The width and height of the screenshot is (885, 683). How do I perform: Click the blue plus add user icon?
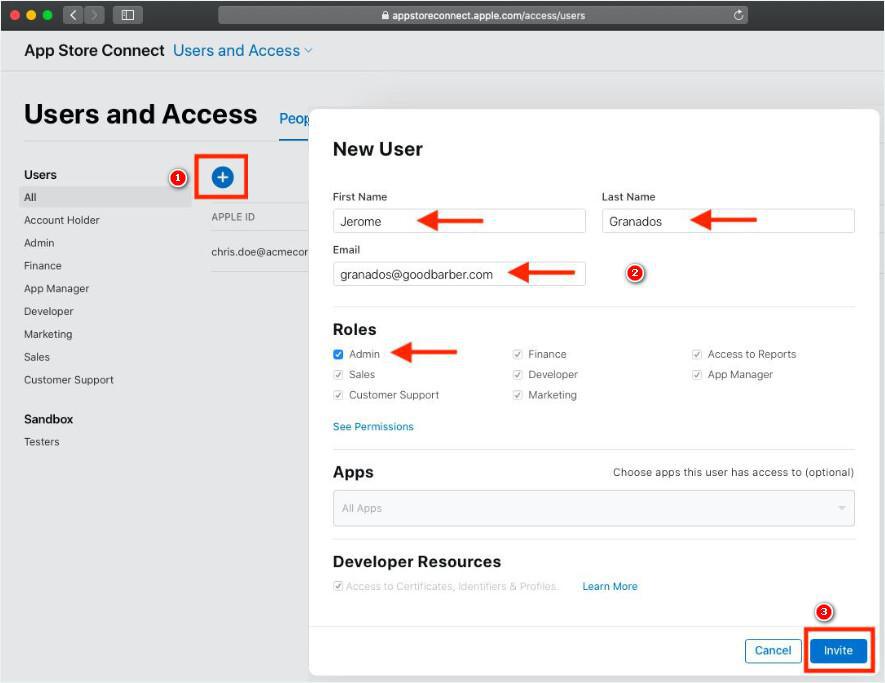222,177
